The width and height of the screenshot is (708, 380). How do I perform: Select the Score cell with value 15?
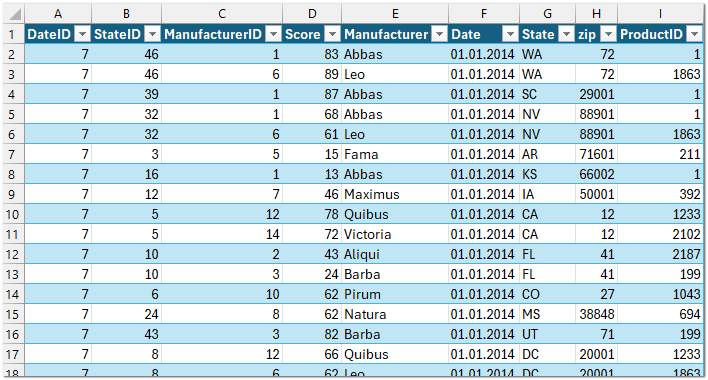[312, 154]
